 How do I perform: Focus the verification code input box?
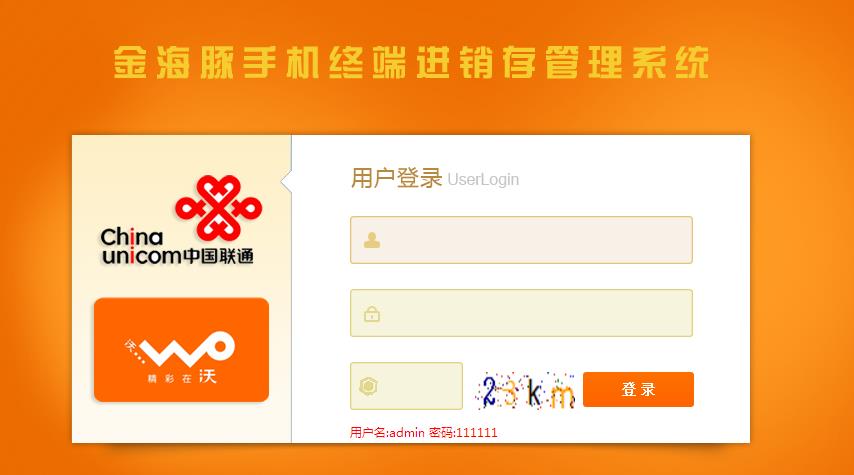pos(406,386)
